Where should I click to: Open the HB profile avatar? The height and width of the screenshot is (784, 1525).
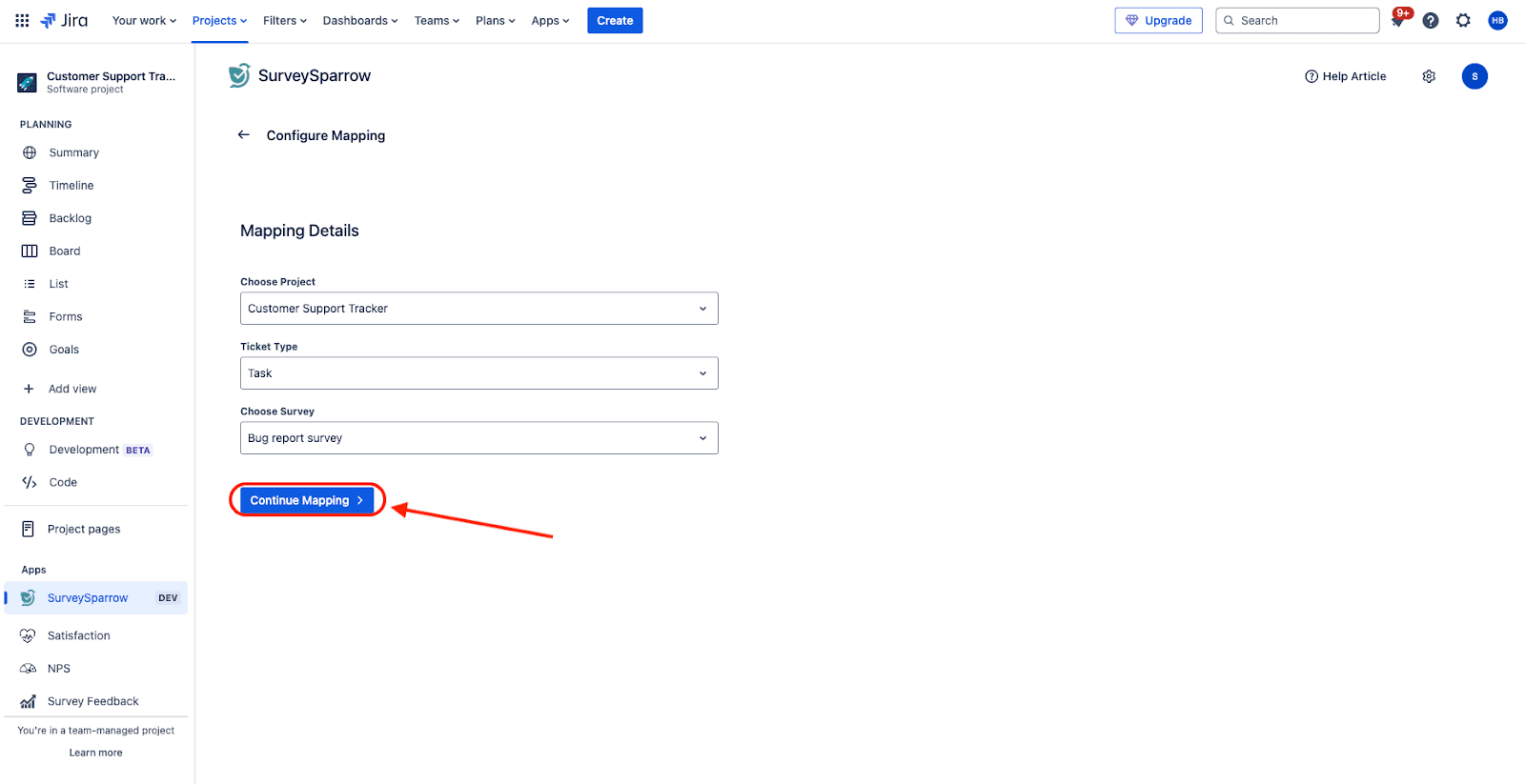click(1497, 20)
